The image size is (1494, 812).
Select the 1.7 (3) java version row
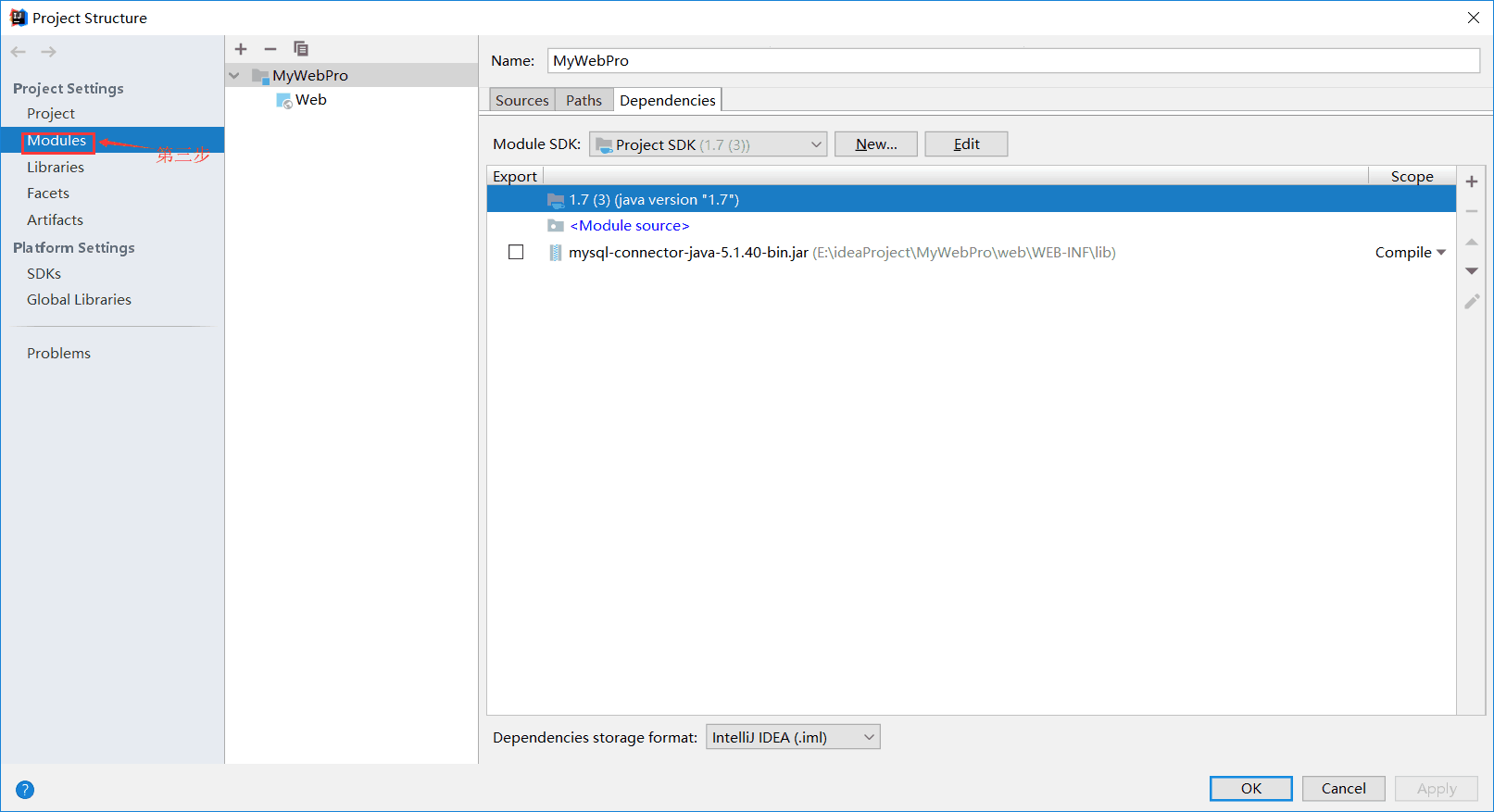972,200
